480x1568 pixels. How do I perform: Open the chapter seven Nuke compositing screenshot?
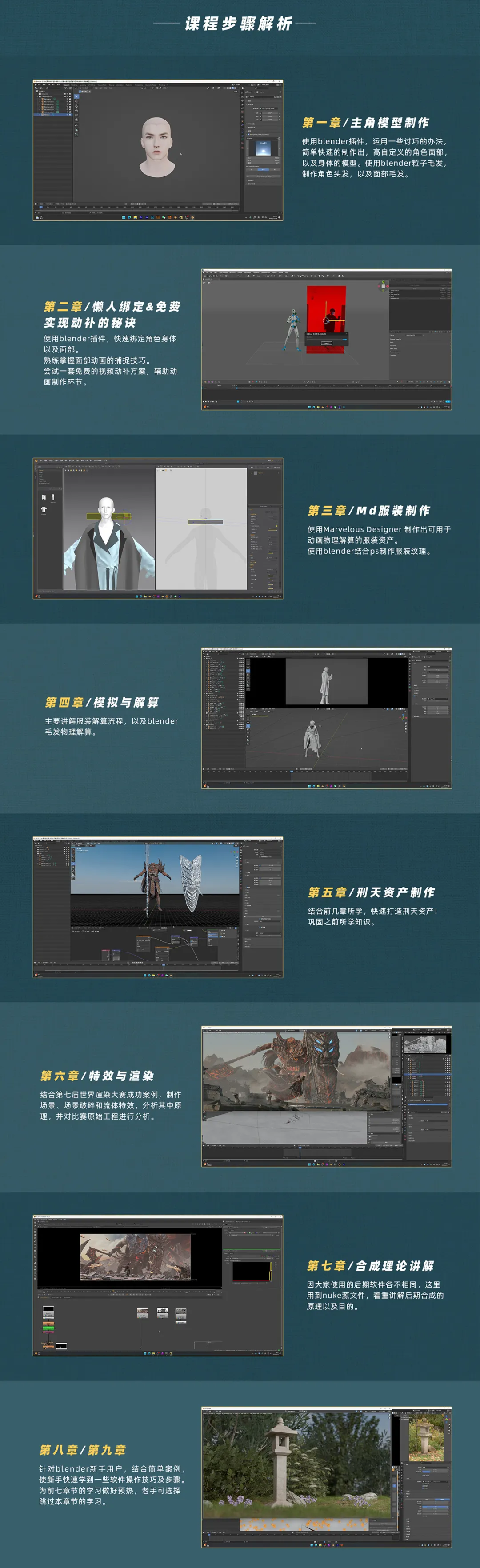coord(158,1285)
